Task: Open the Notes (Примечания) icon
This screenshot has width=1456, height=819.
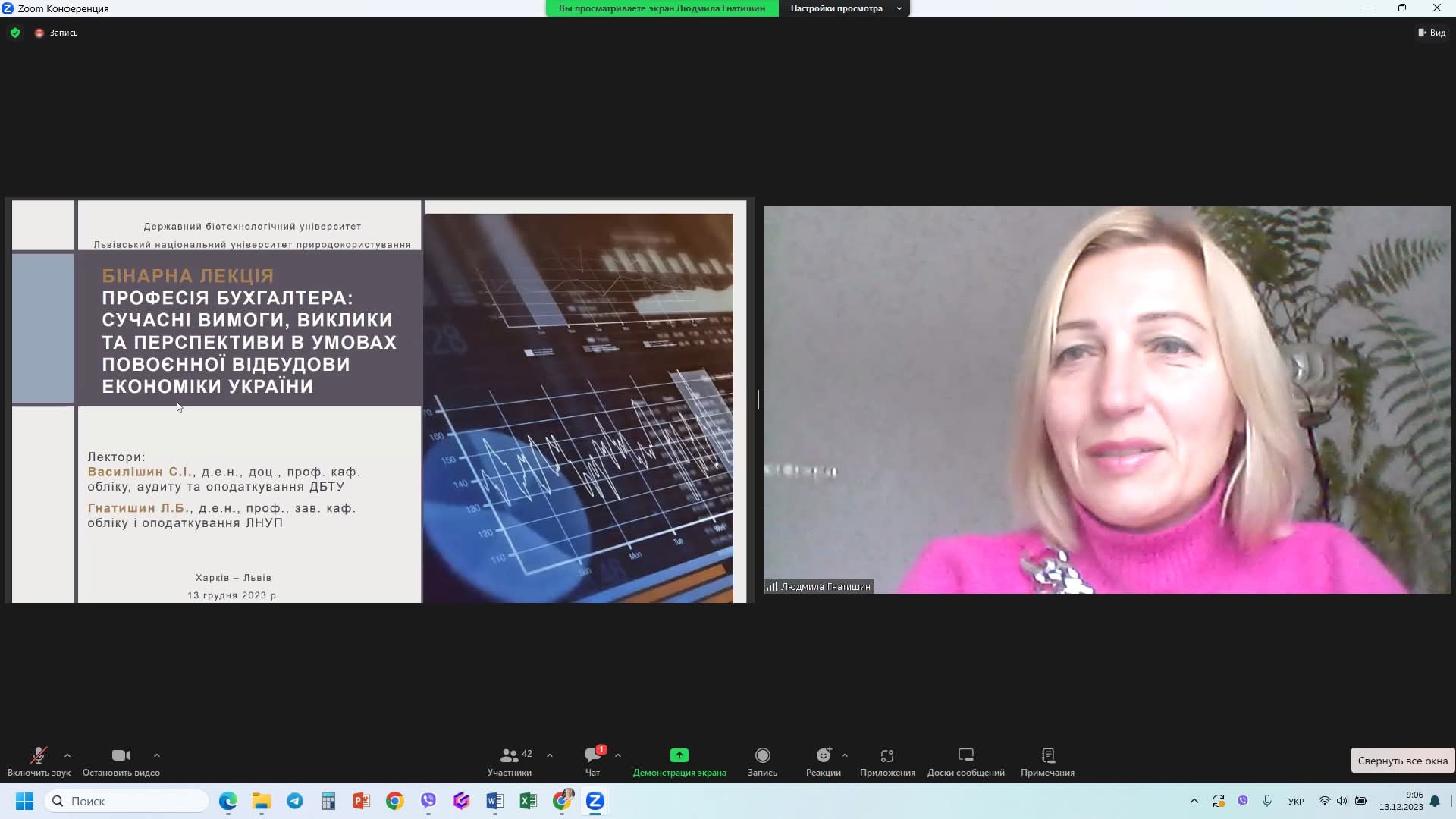Action: (x=1047, y=755)
